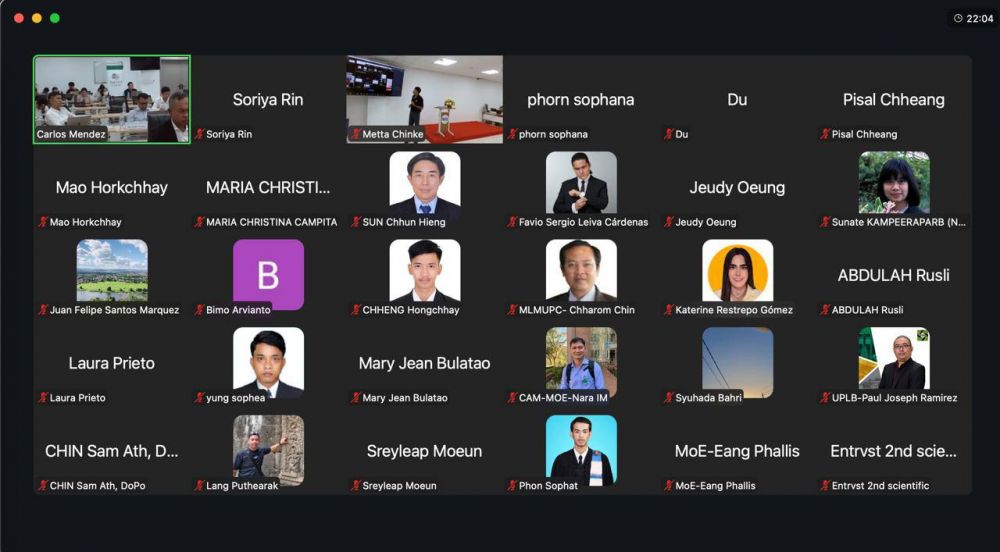This screenshot has height=552, width=1000.
Task: Click the muted mic icon next to Phon Sophat
Action: click(512, 486)
